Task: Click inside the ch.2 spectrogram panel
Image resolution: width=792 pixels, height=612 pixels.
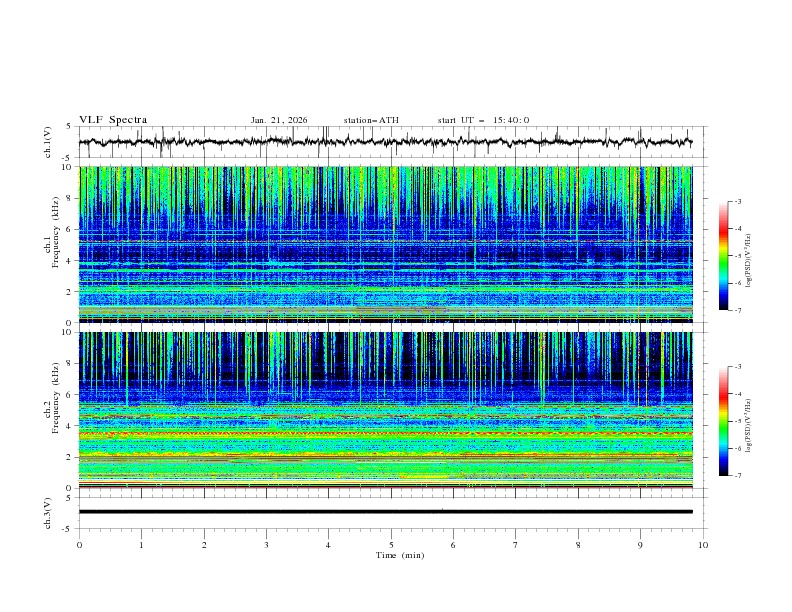Action: click(390, 409)
